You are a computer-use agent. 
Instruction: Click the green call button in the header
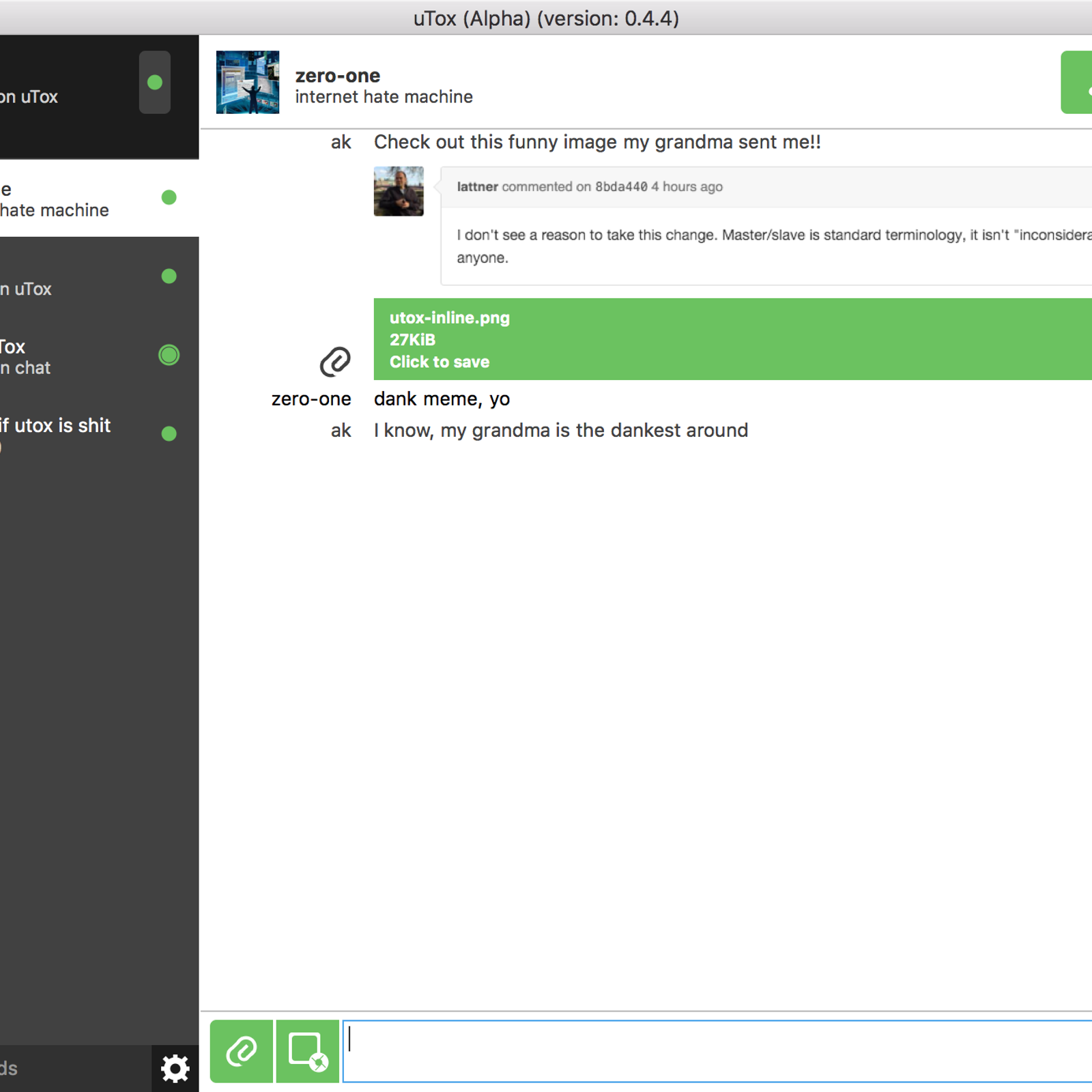pos(1076,82)
